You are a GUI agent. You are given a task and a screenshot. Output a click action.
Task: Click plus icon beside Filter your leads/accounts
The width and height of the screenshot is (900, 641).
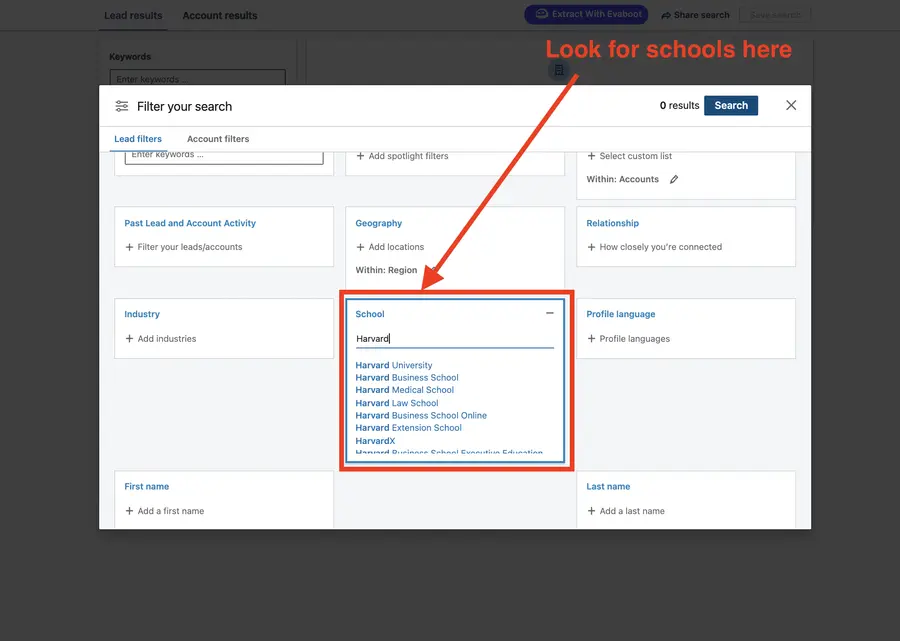pyautogui.click(x=129, y=247)
